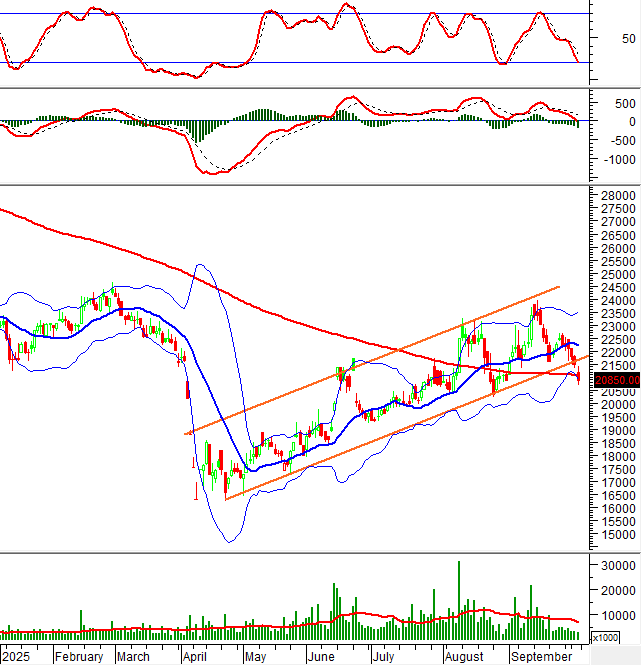Select the blue horizontal oversold line
641x665 pixels.
tap(300, 63)
